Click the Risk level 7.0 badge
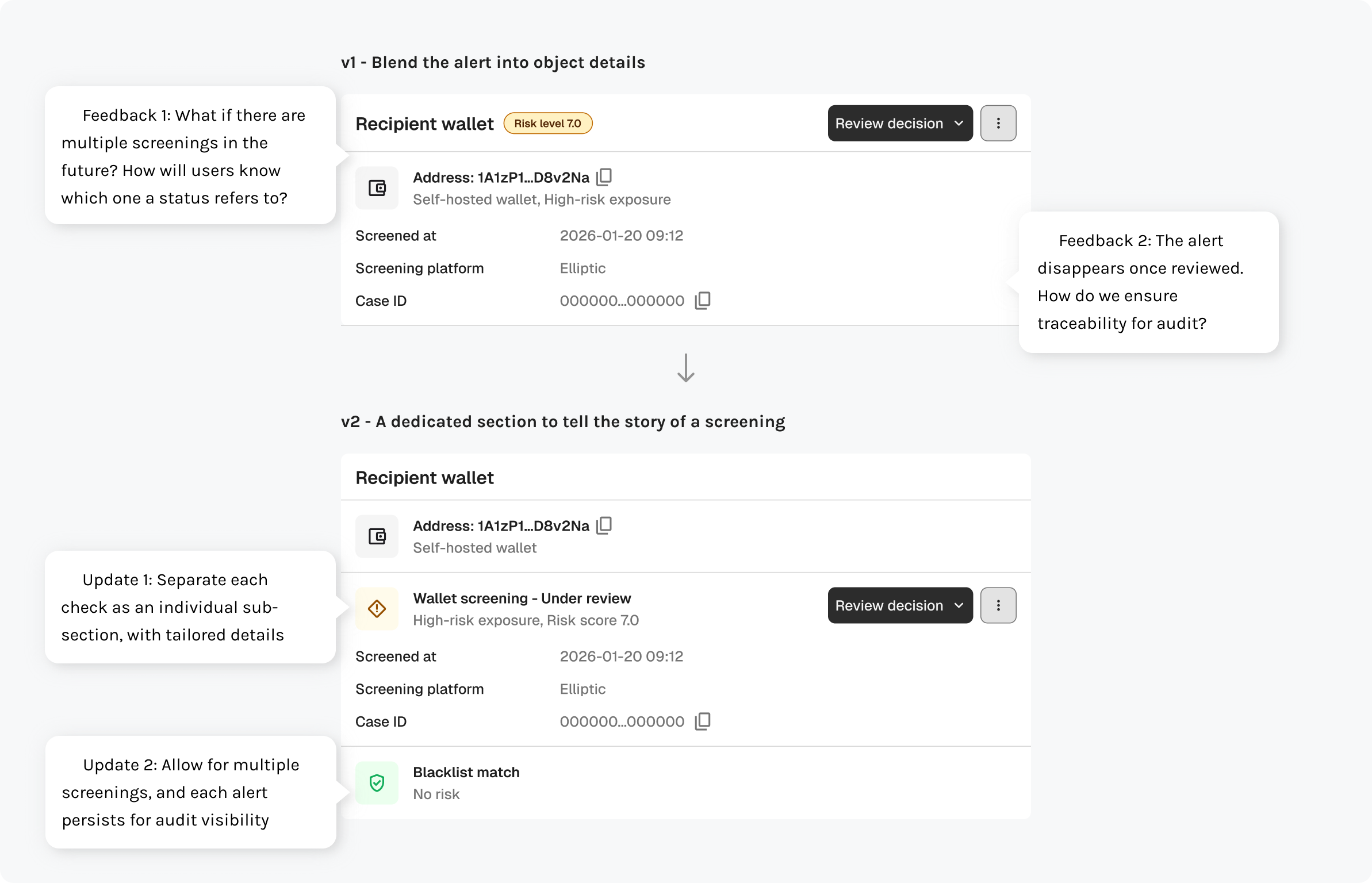 tap(548, 124)
